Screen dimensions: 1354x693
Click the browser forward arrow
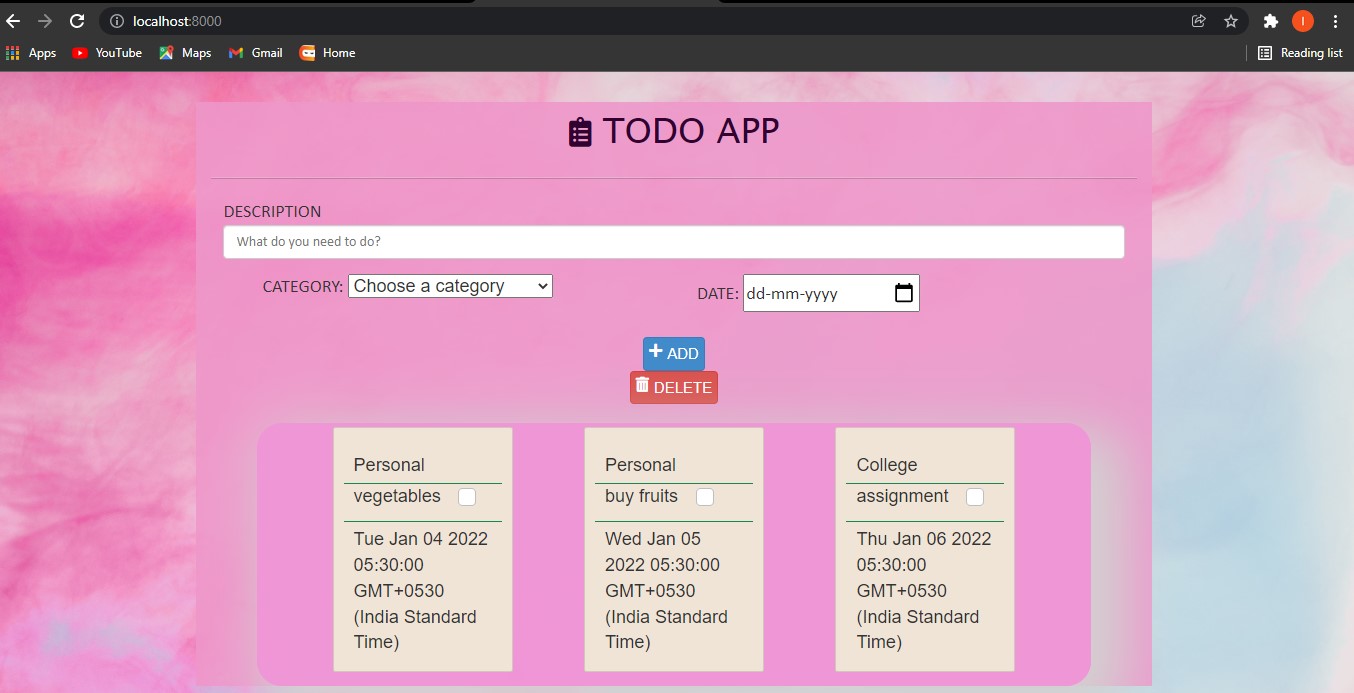[x=45, y=21]
